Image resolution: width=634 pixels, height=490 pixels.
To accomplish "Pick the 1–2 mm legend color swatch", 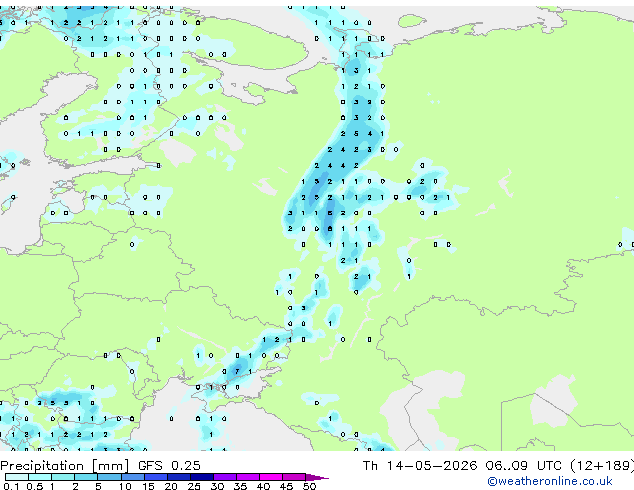I will point(63,477).
